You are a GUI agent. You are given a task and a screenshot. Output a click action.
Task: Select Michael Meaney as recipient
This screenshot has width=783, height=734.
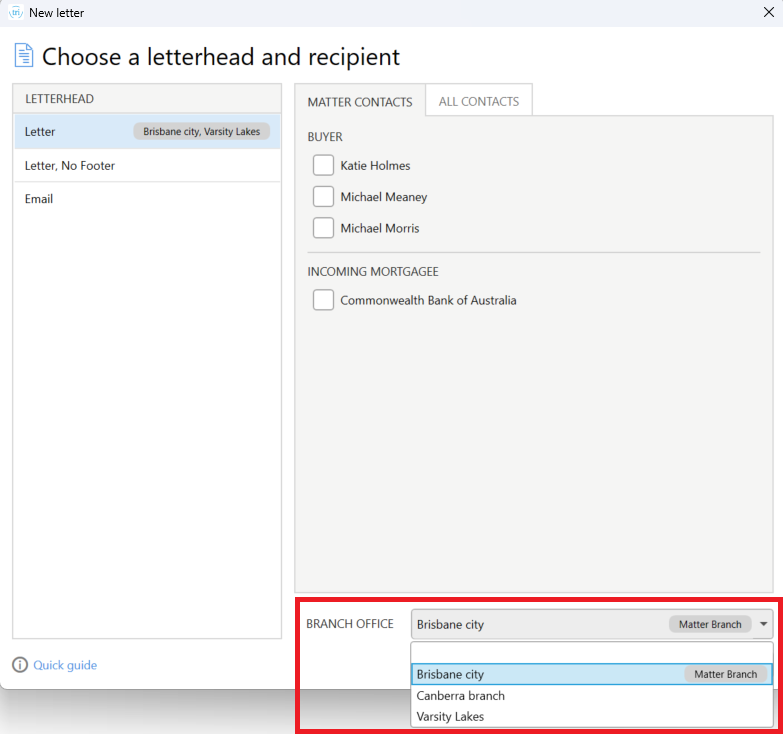pos(323,197)
